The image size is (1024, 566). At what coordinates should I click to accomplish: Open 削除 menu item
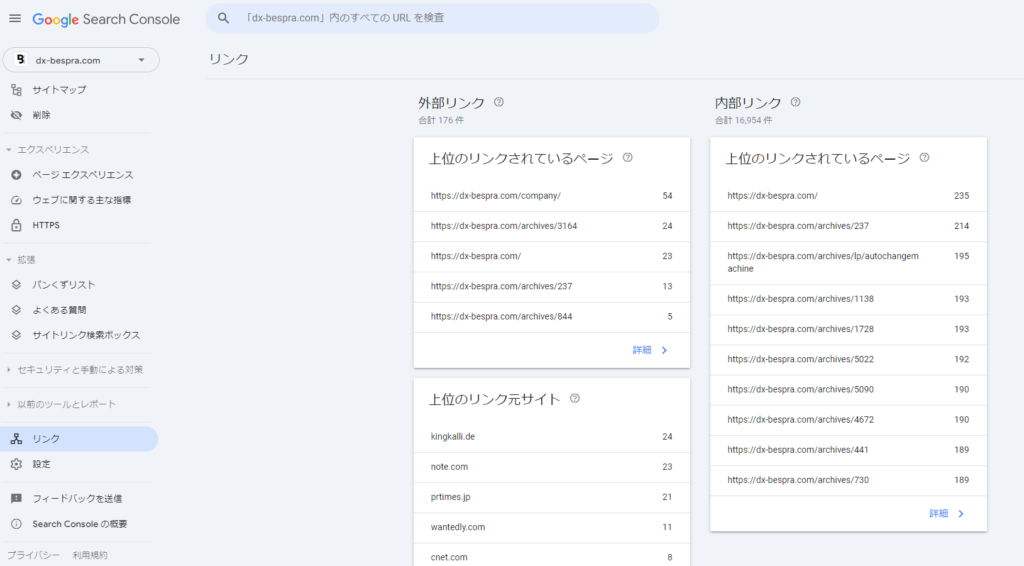click(x=79, y=115)
